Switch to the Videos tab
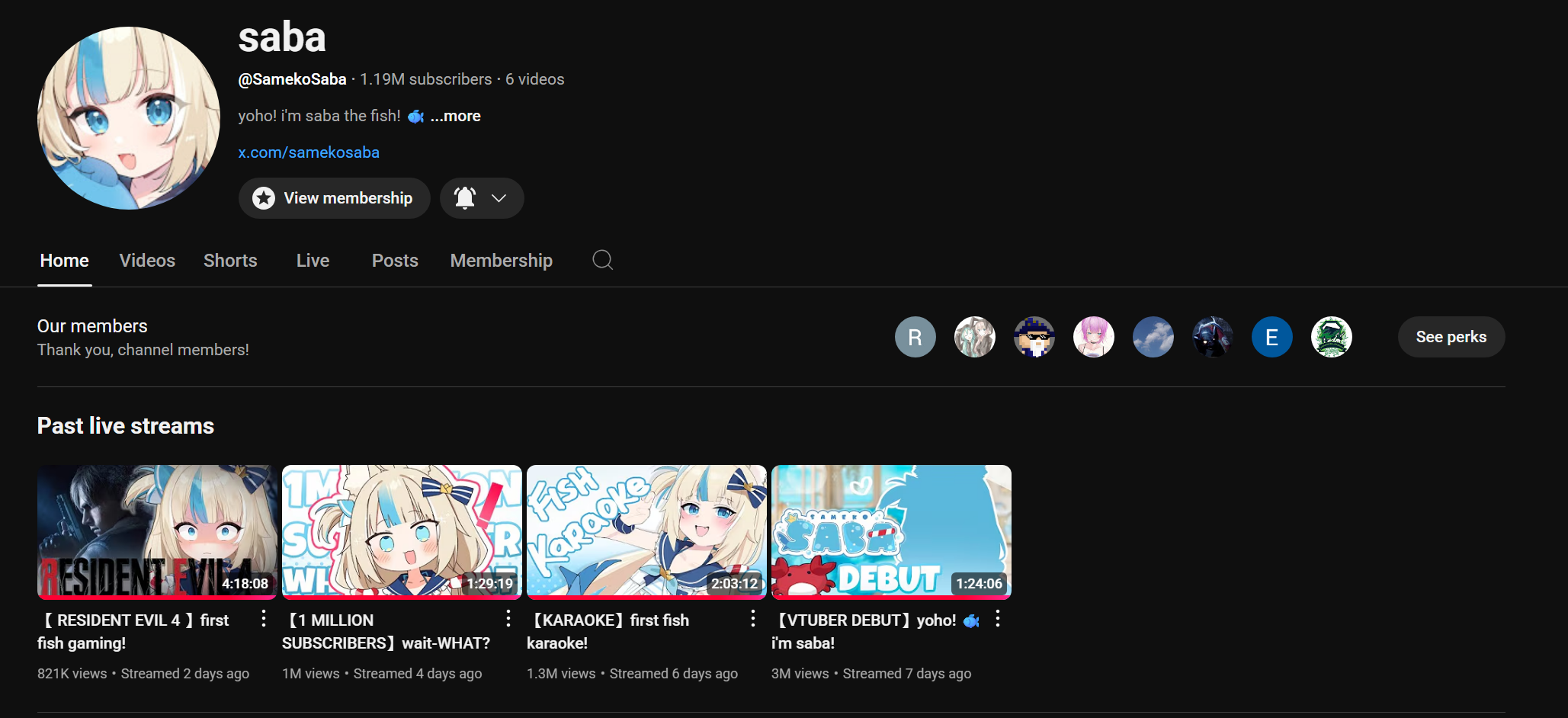The height and width of the screenshot is (718, 1568). coord(147,261)
